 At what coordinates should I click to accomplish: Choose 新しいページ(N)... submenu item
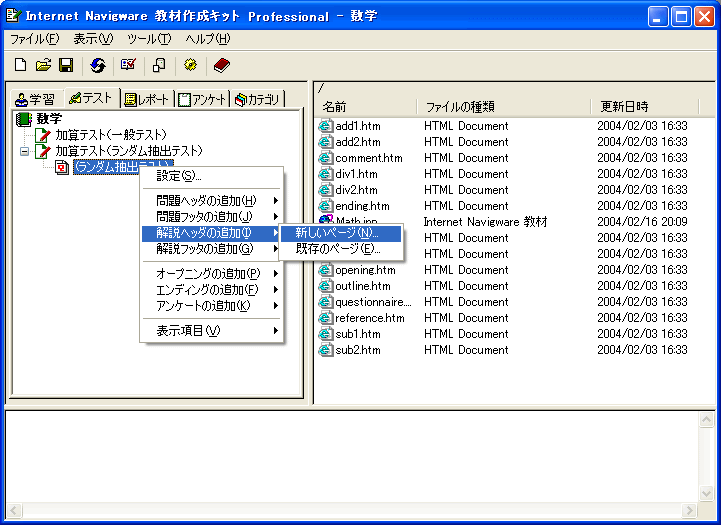point(341,233)
